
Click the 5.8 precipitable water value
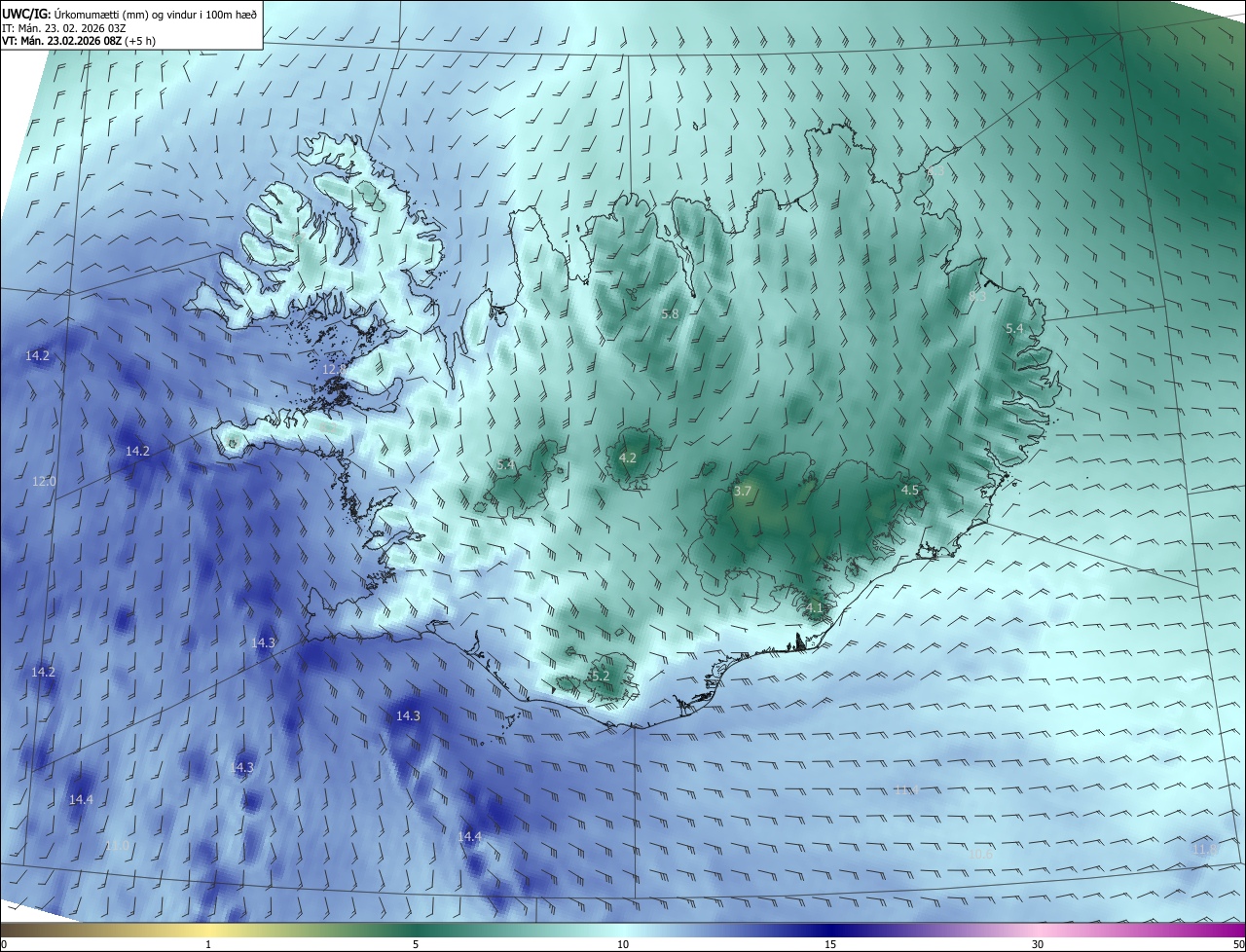tap(670, 314)
